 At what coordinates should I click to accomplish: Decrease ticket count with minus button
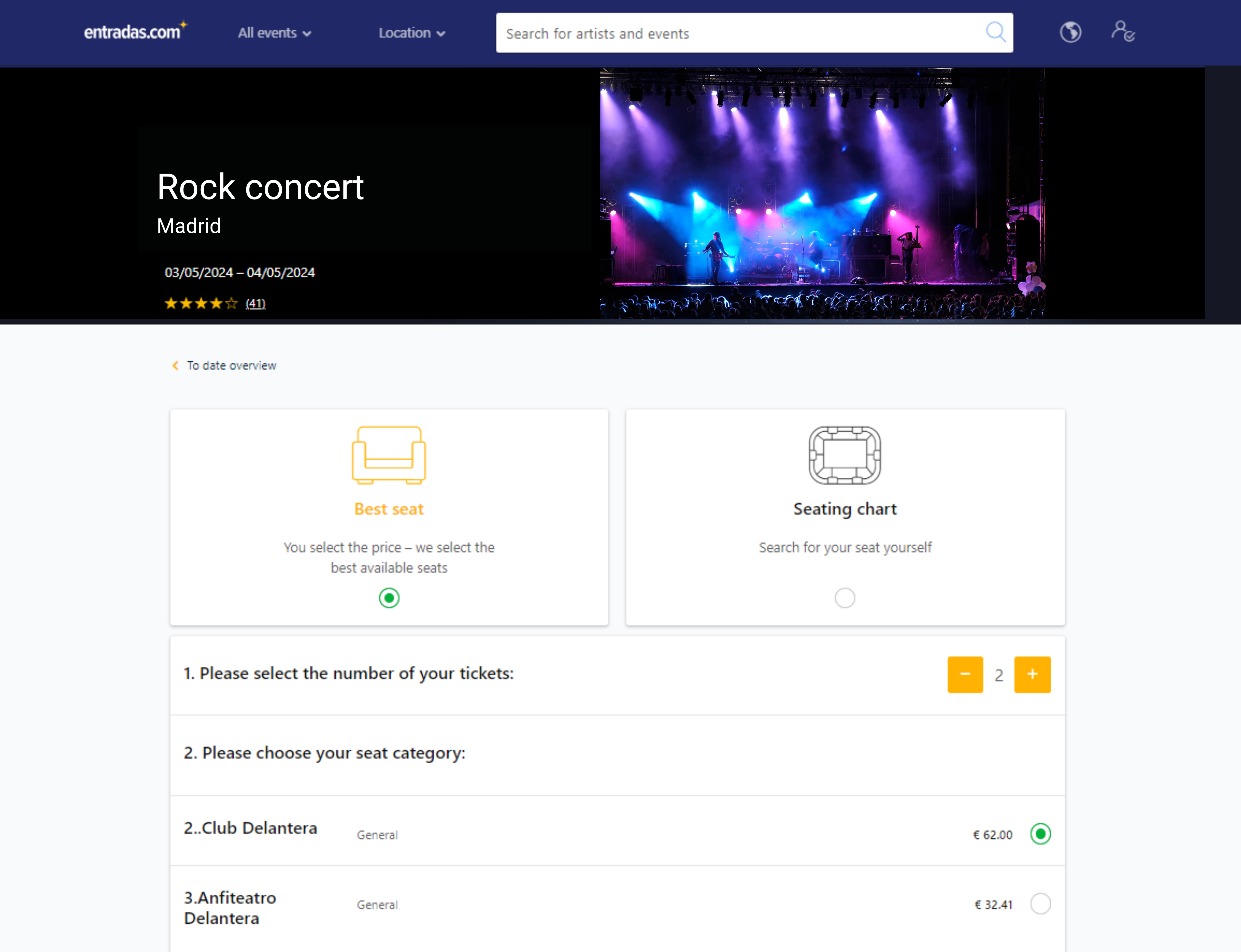[x=965, y=674]
